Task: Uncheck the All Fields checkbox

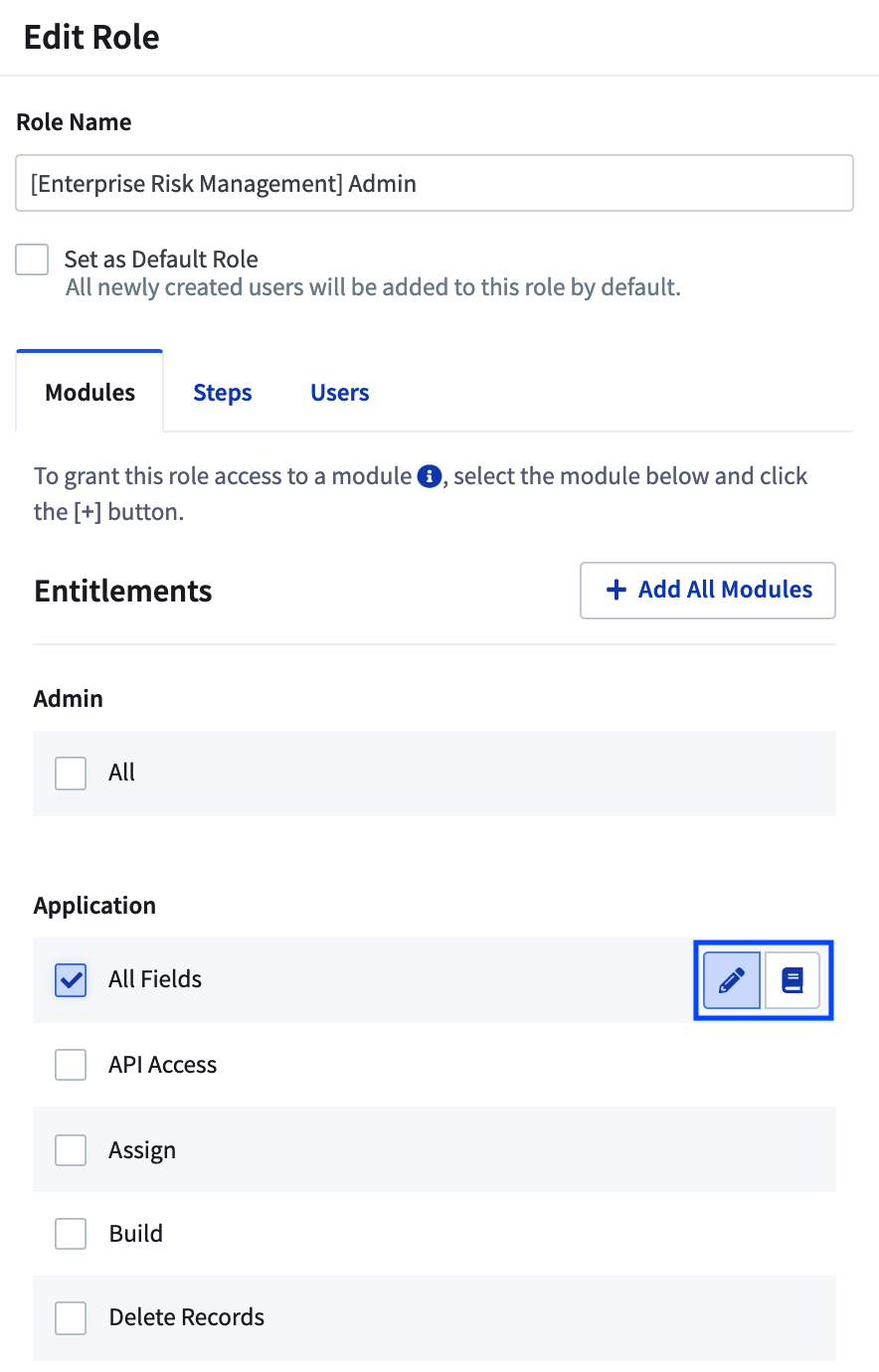Action: (x=71, y=979)
